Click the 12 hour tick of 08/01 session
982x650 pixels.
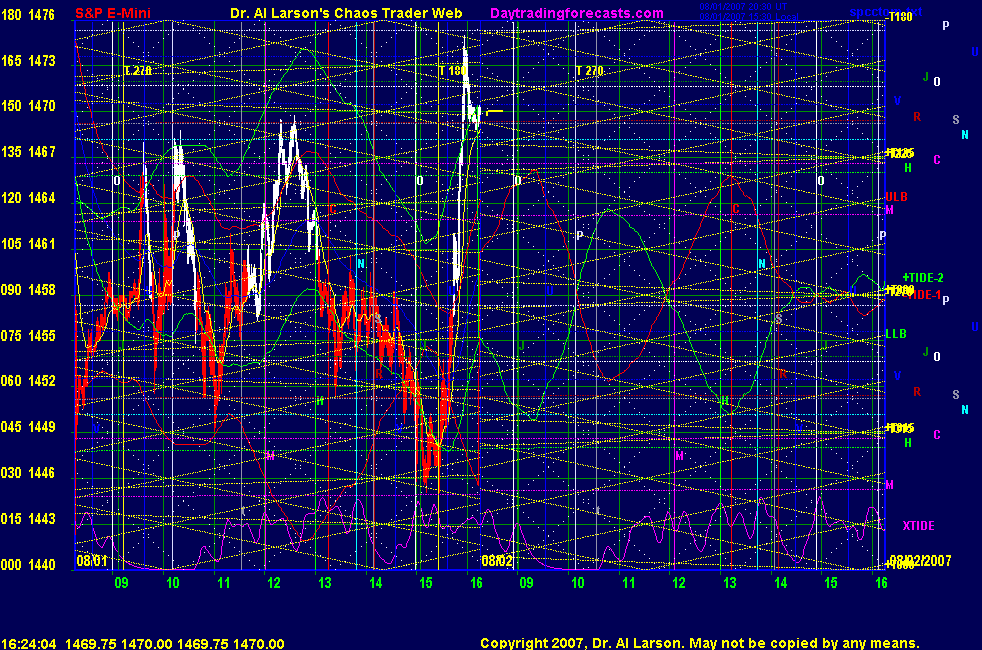point(274,583)
